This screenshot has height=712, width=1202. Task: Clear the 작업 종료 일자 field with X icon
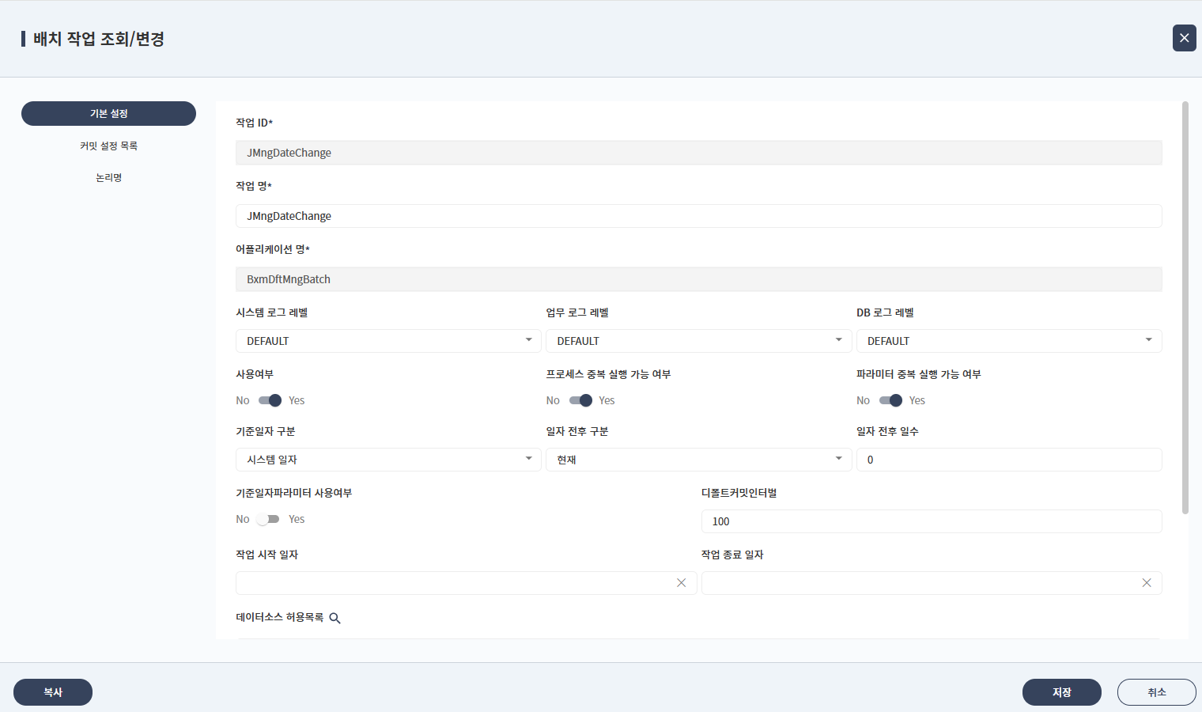(1146, 583)
